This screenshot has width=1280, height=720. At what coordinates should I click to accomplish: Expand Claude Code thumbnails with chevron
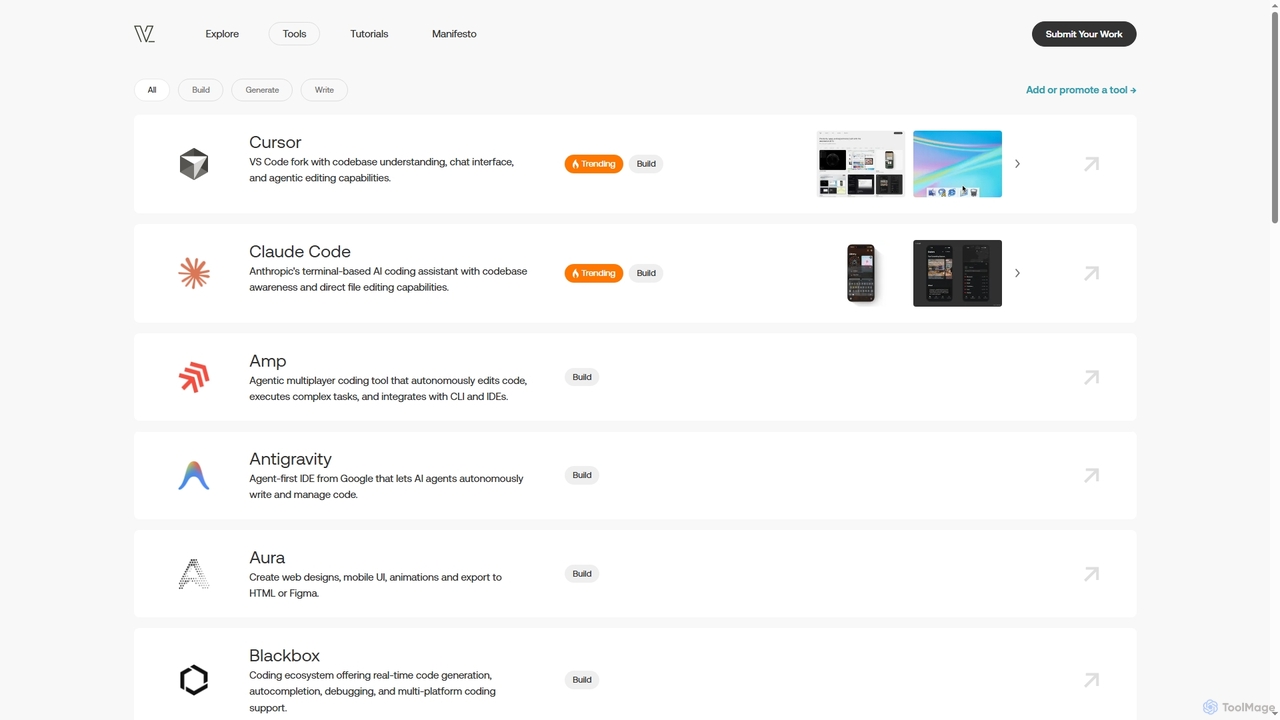(1017, 273)
